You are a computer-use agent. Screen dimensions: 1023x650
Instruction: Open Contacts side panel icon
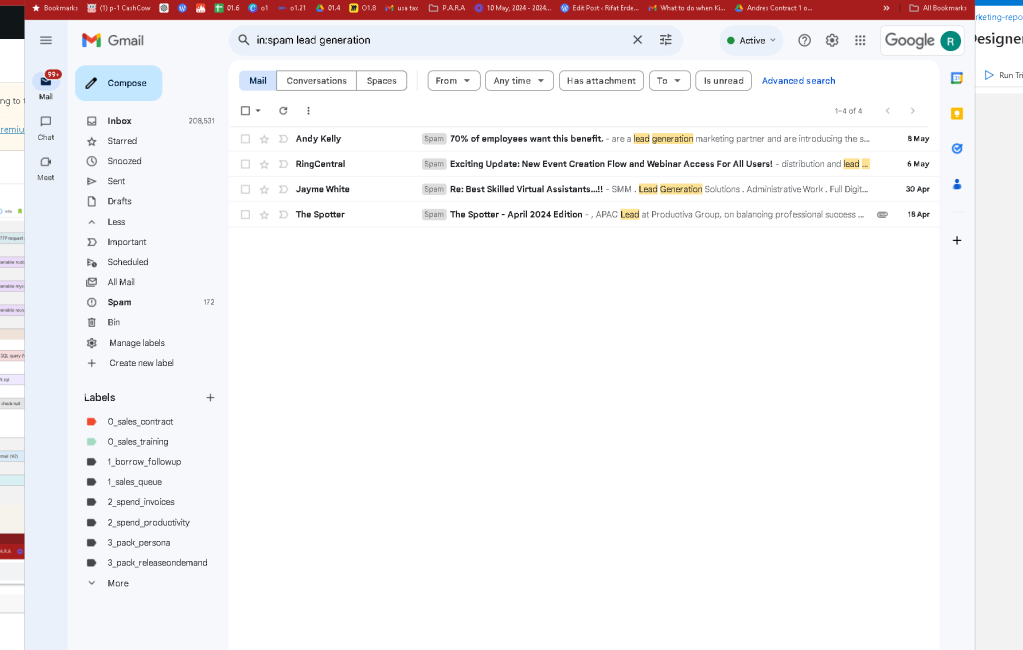(x=956, y=185)
